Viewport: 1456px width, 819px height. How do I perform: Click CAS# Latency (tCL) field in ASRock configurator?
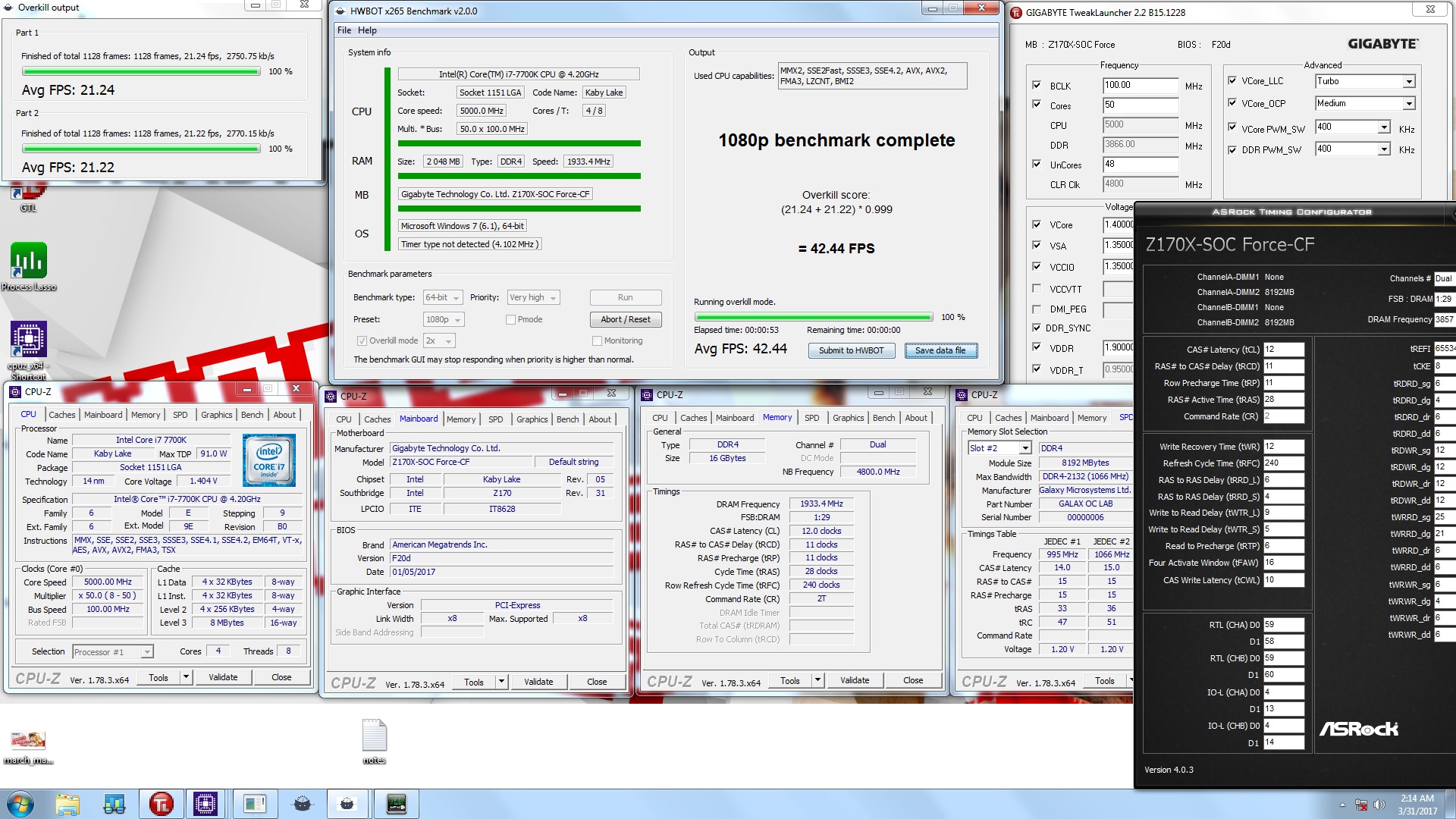click(x=1283, y=350)
